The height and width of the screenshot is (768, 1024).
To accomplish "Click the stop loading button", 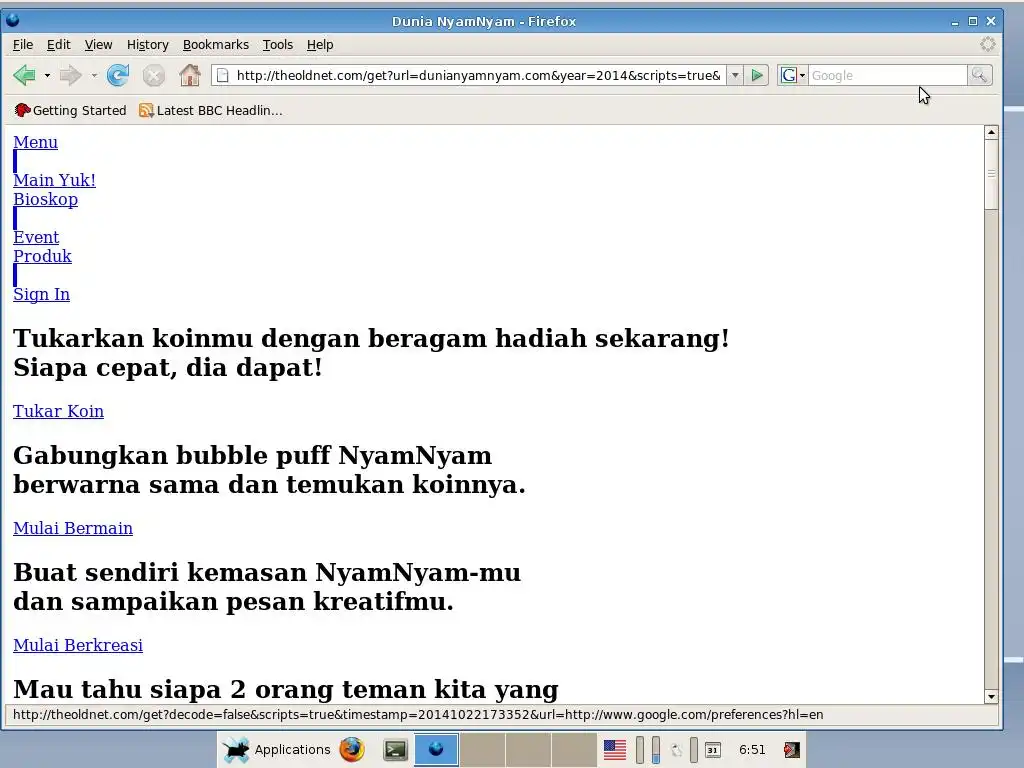I will (153, 76).
